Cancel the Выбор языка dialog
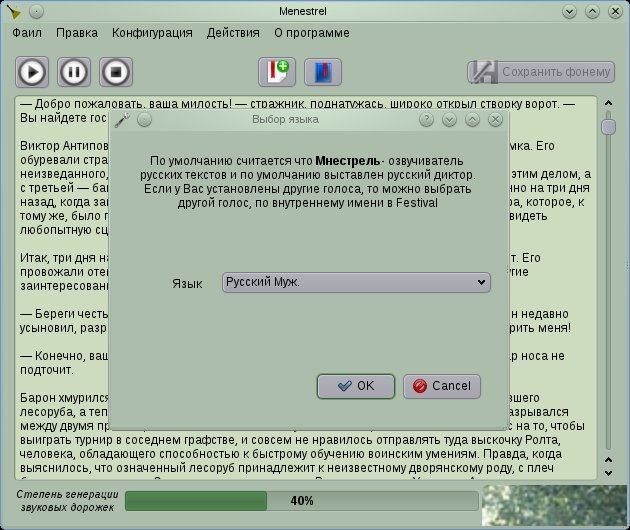The height and width of the screenshot is (530, 630). click(442, 386)
